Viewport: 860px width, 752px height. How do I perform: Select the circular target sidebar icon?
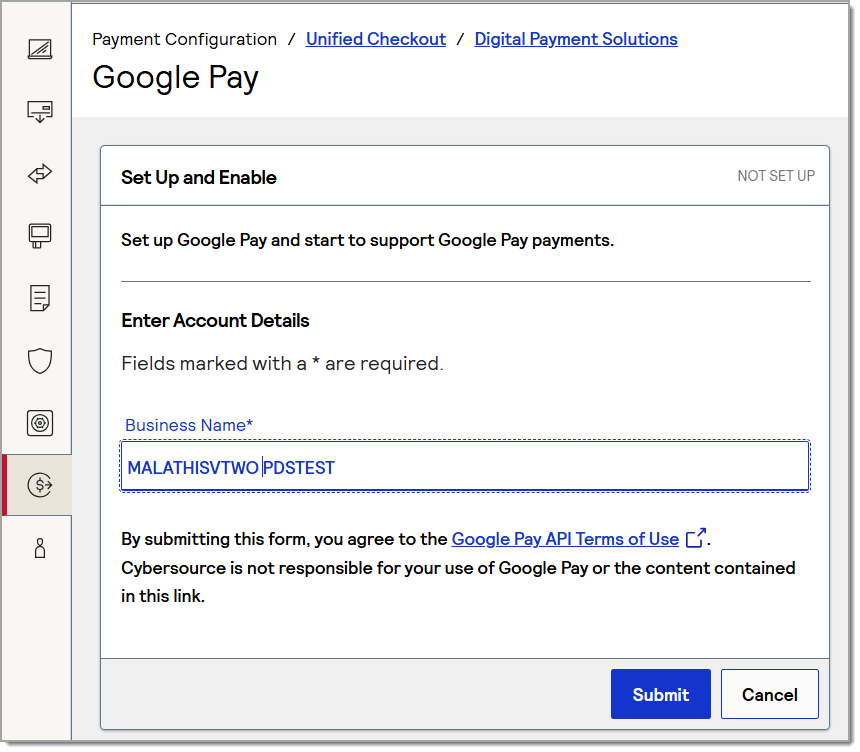click(x=39, y=423)
